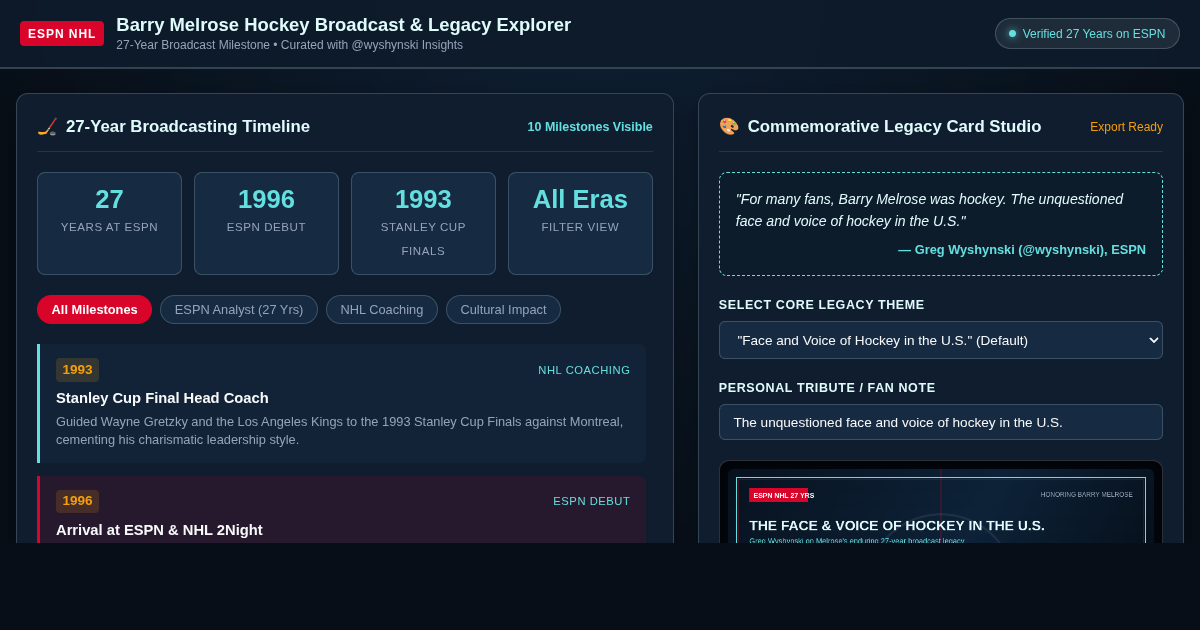Click the hockey stick icon beside Timeline title

(x=47, y=127)
